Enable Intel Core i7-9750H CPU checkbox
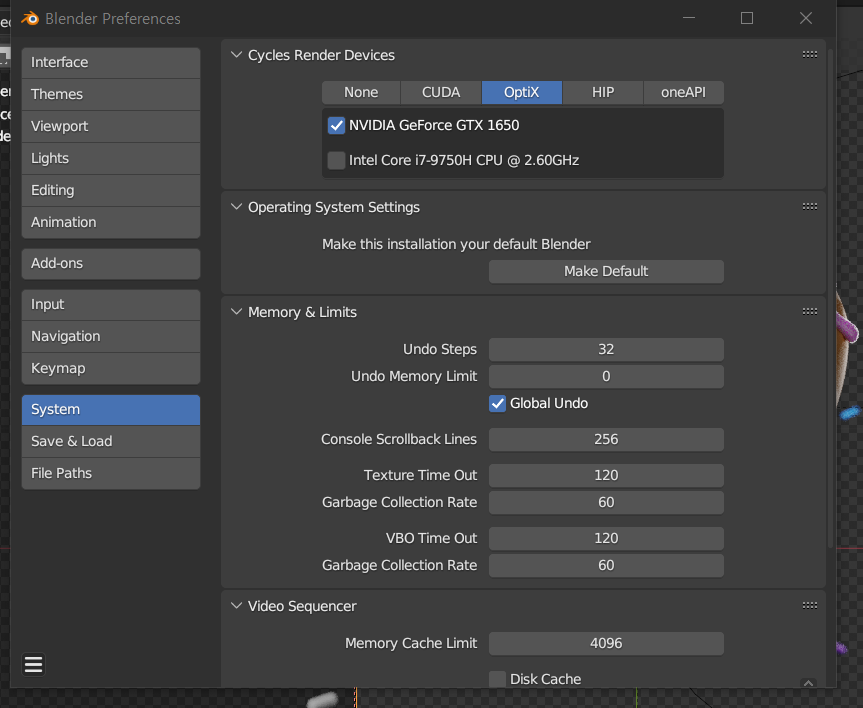863x708 pixels. pyautogui.click(x=336, y=161)
